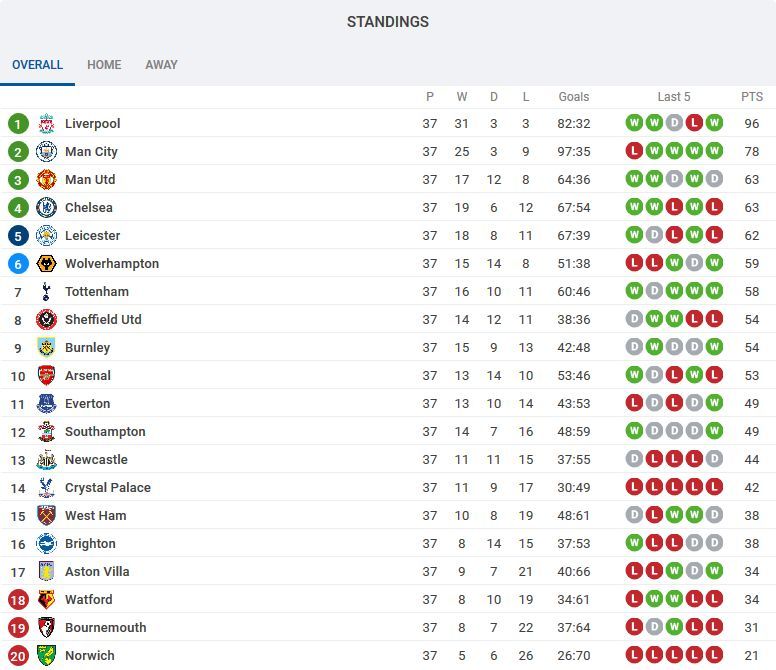Click the Liverpool club crest icon
The height and width of the screenshot is (670, 776).
point(46,124)
